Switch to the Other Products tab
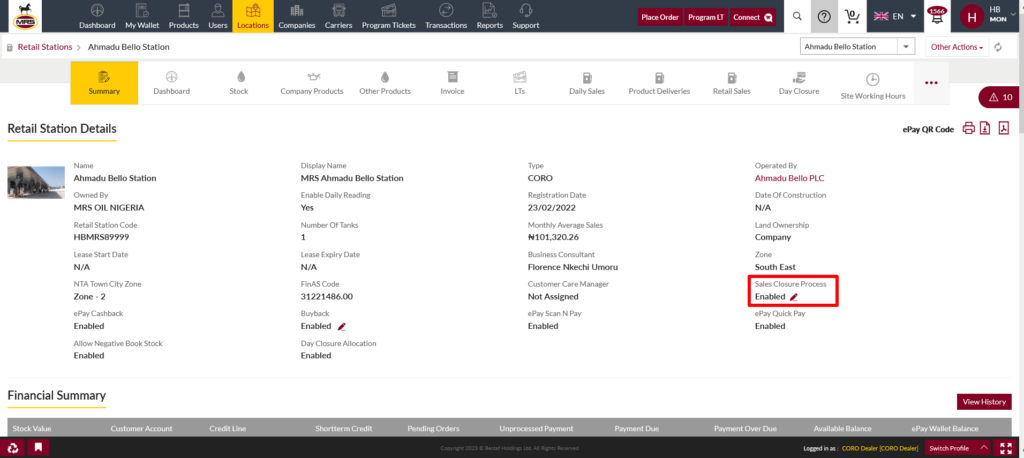The height and width of the screenshot is (458, 1024). point(385,83)
